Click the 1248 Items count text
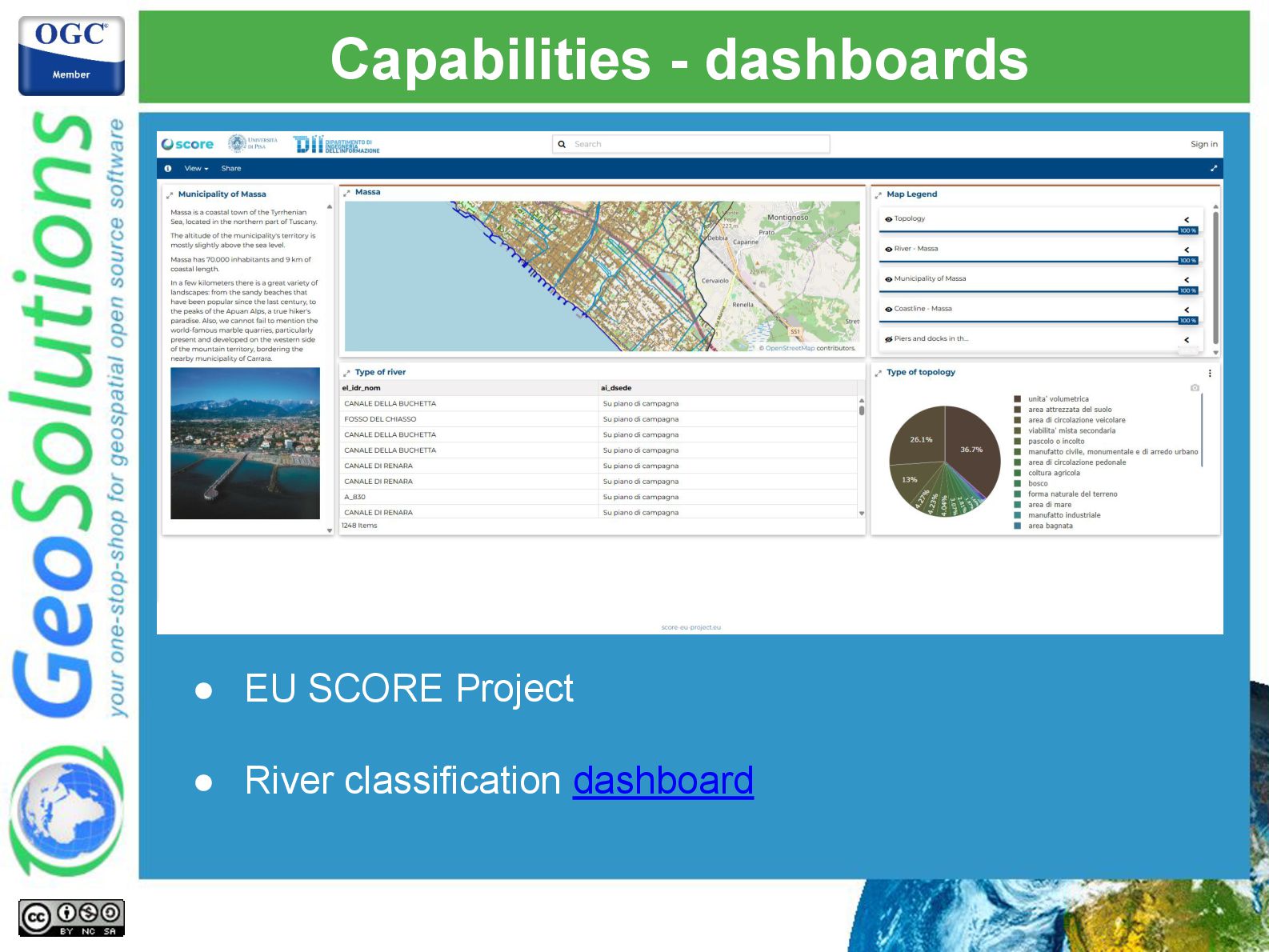 pyautogui.click(x=359, y=526)
